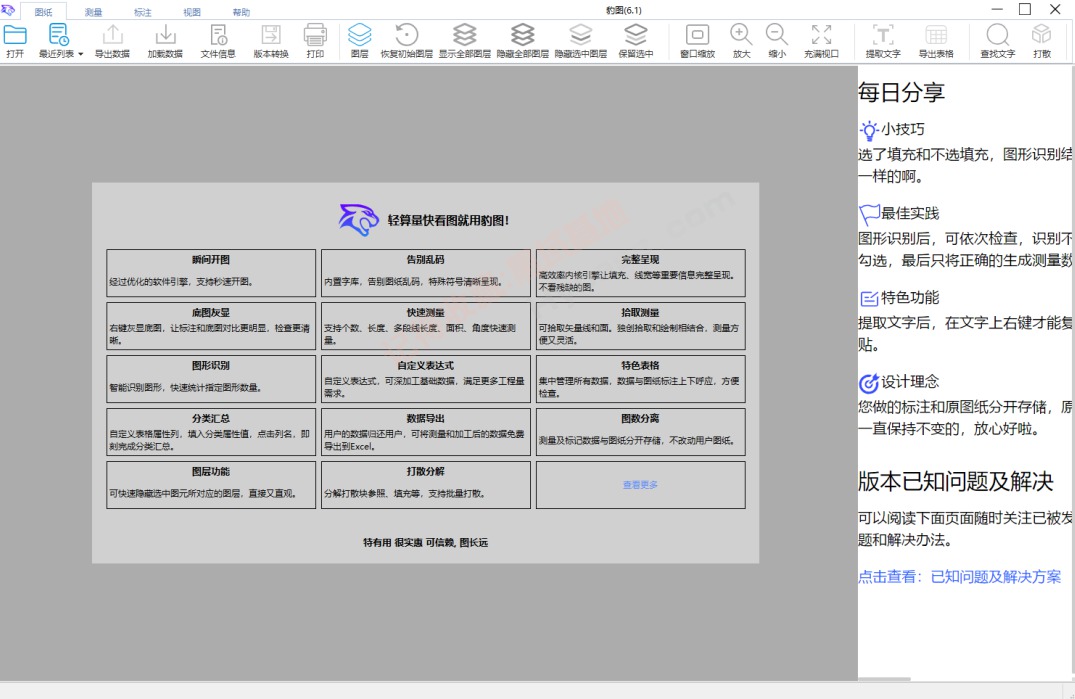This screenshot has width=1075, height=699.
Task: Click the leopard app logo in title bar
Action: point(8,10)
